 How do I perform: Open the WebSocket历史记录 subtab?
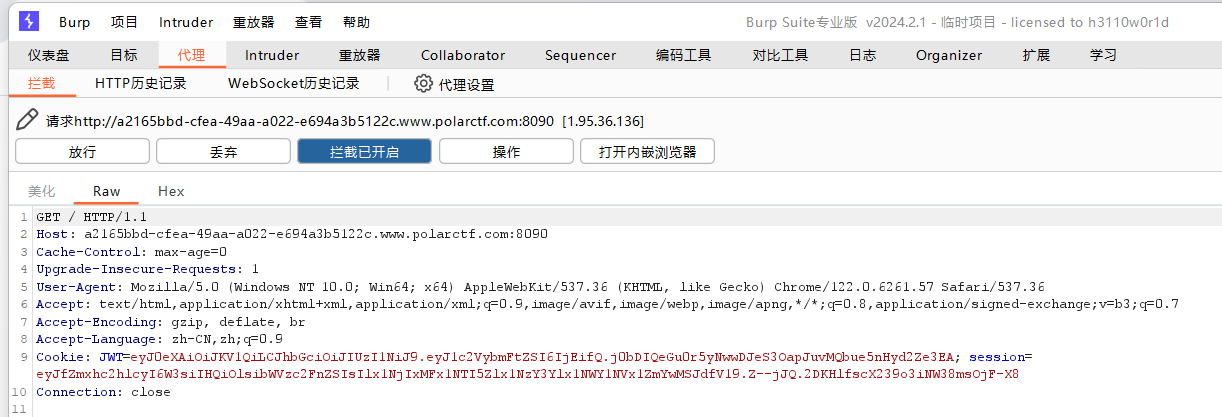pyautogui.click(x=294, y=84)
